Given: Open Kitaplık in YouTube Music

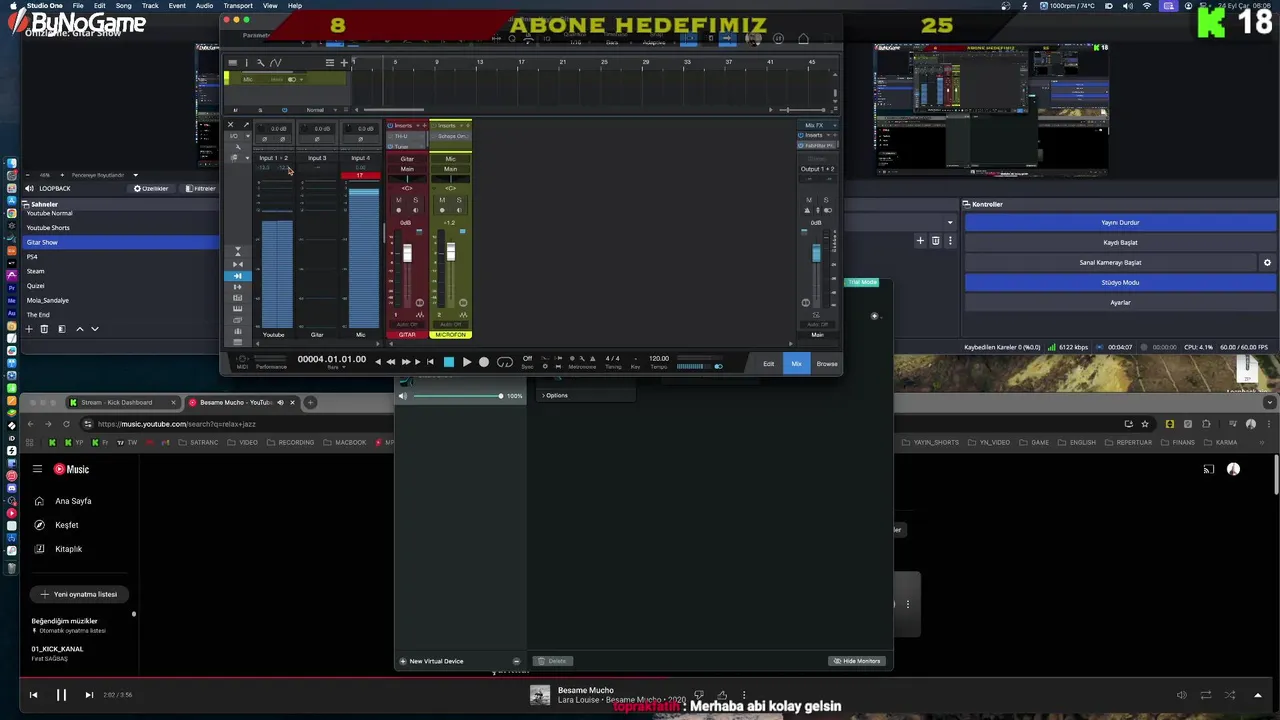Looking at the screenshot, I should coord(68,549).
